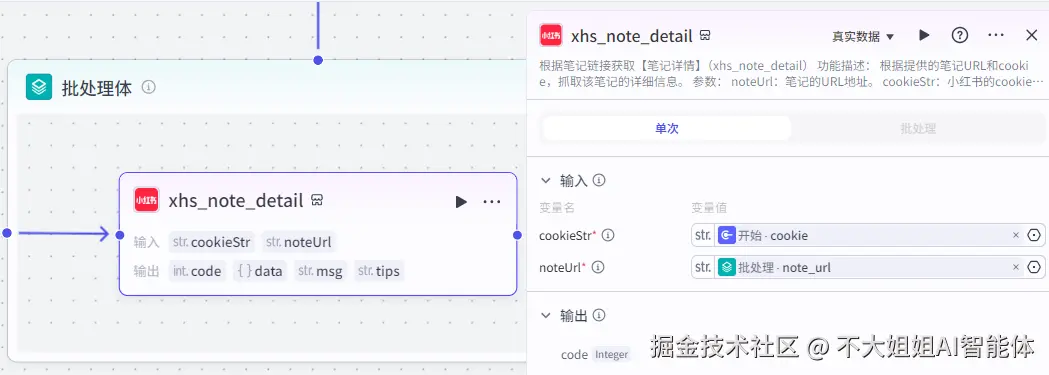This screenshot has width=1049, height=375.
Task: Click the cookieStr input tag on node
Action: tap(211, 242)
